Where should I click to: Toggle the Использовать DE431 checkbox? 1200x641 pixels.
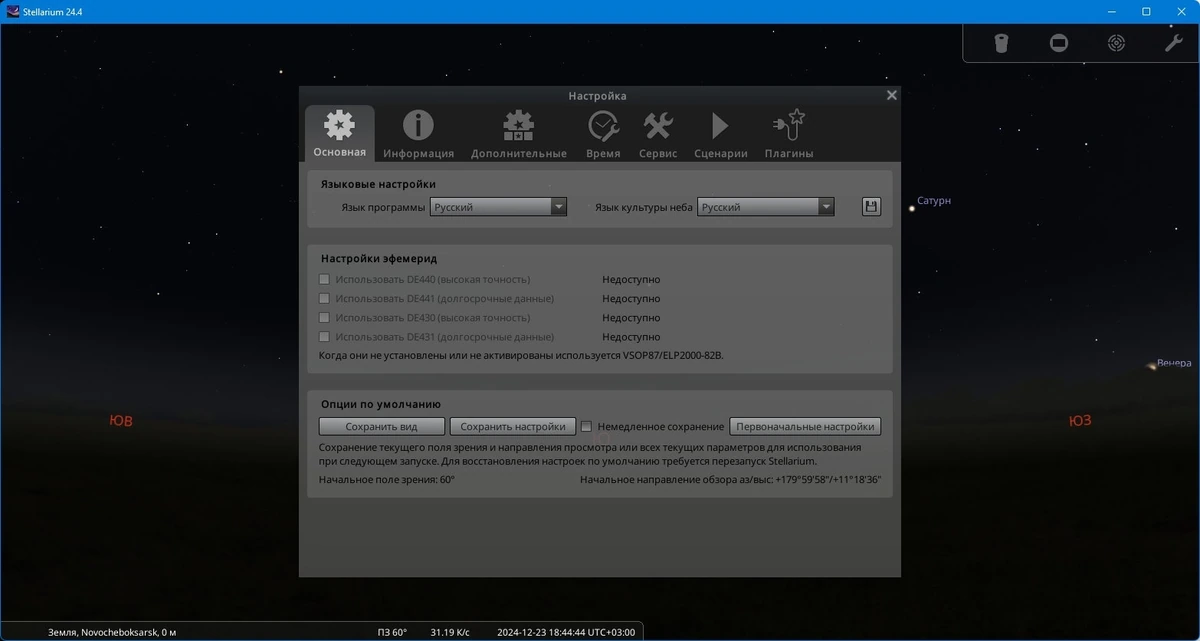324,337
